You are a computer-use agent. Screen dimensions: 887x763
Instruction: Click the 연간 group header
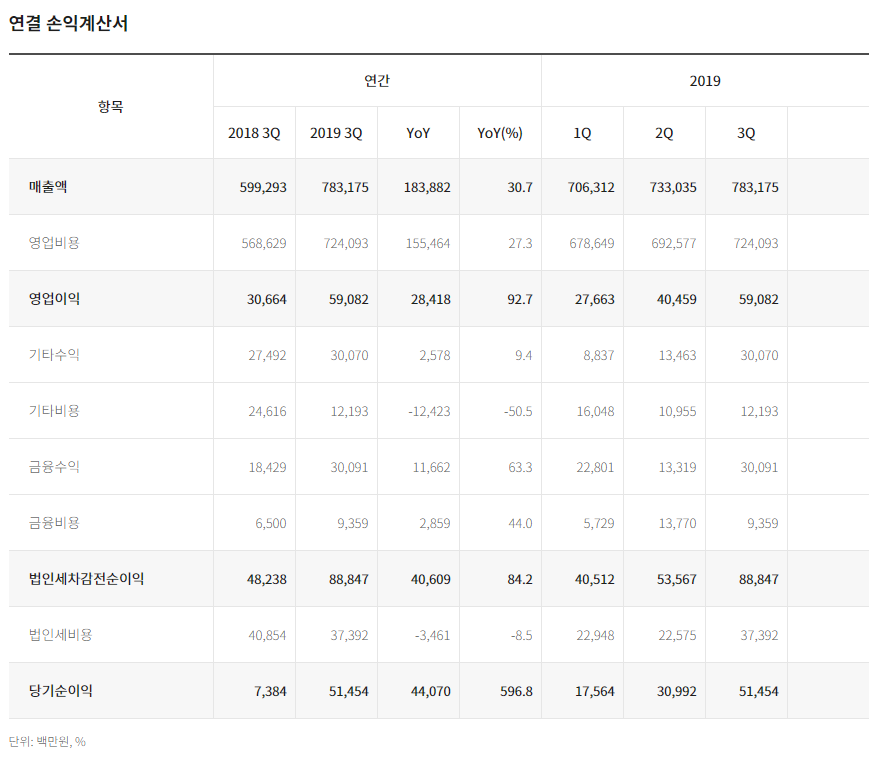(x=377, y=81)
